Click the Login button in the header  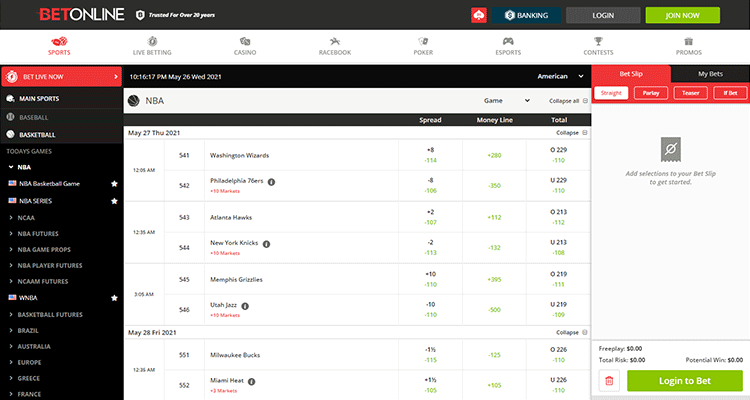click(603, 15)
